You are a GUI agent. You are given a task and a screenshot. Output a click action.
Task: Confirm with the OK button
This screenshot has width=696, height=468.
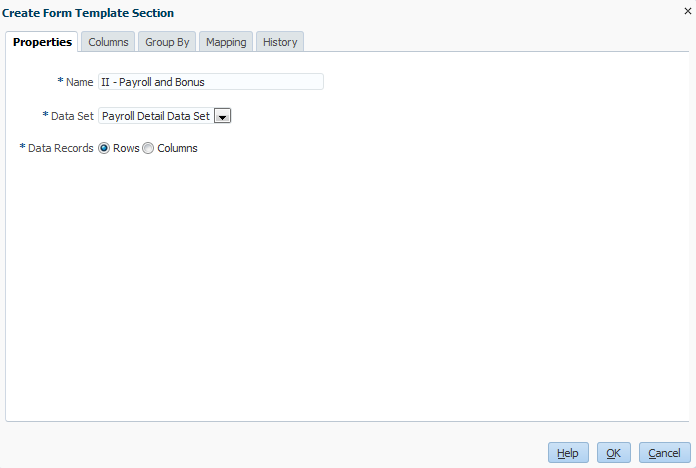613,453
